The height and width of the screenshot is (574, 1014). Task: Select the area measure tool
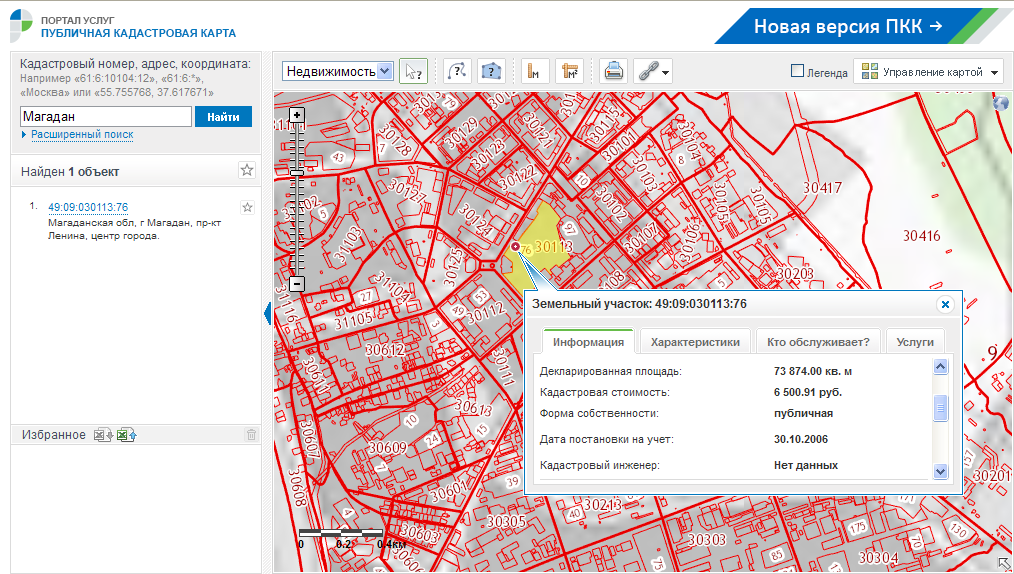tap(569, 71)
